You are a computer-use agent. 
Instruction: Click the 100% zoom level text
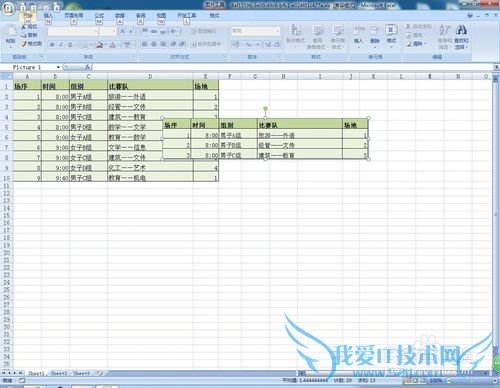pyautogui.click(x=436, y=380)
